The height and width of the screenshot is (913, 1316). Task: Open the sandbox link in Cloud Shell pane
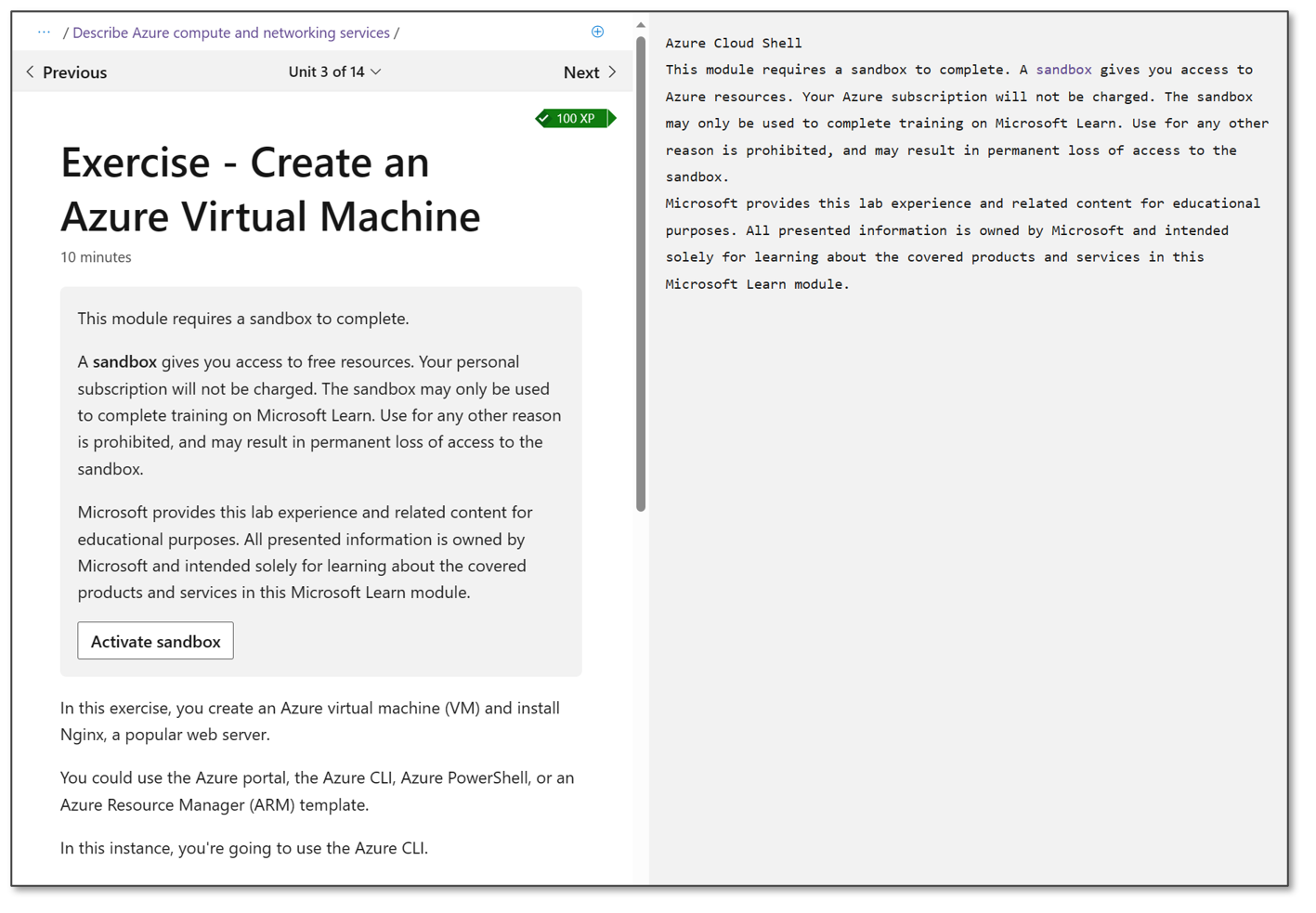click(x=1063, y=70)
